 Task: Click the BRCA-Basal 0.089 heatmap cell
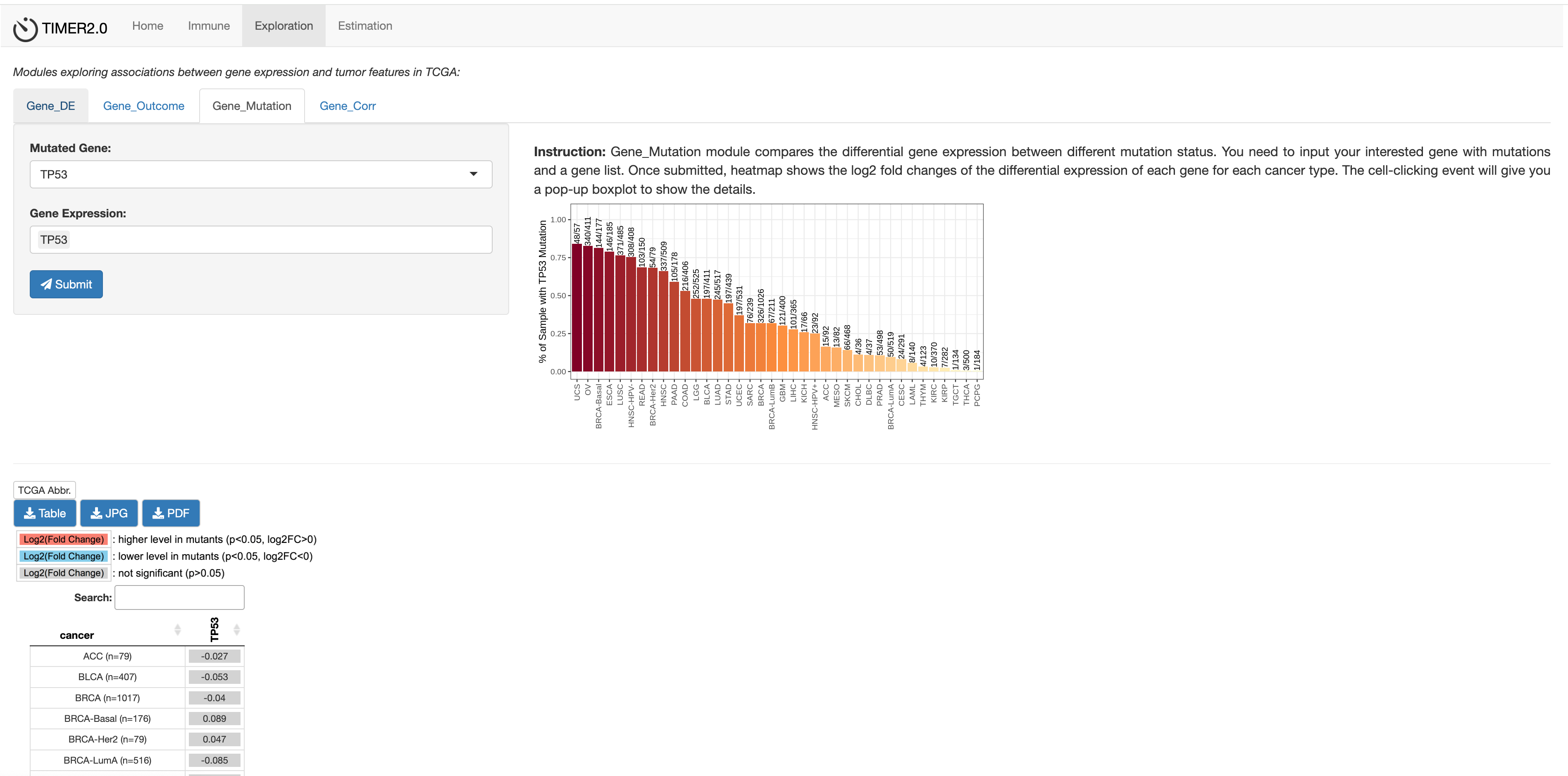point(214,719)
